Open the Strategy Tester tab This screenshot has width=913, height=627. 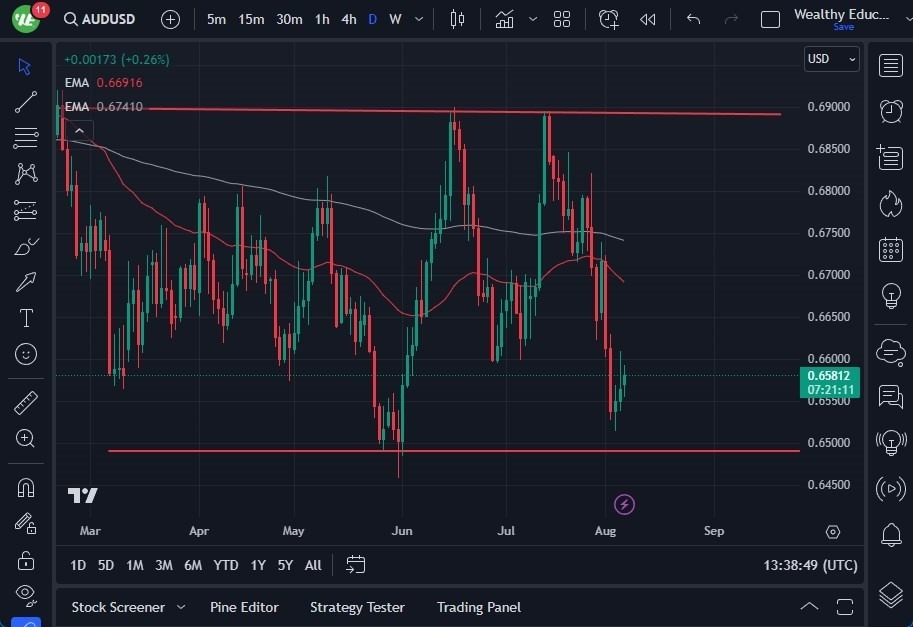[x=357, y=607]
